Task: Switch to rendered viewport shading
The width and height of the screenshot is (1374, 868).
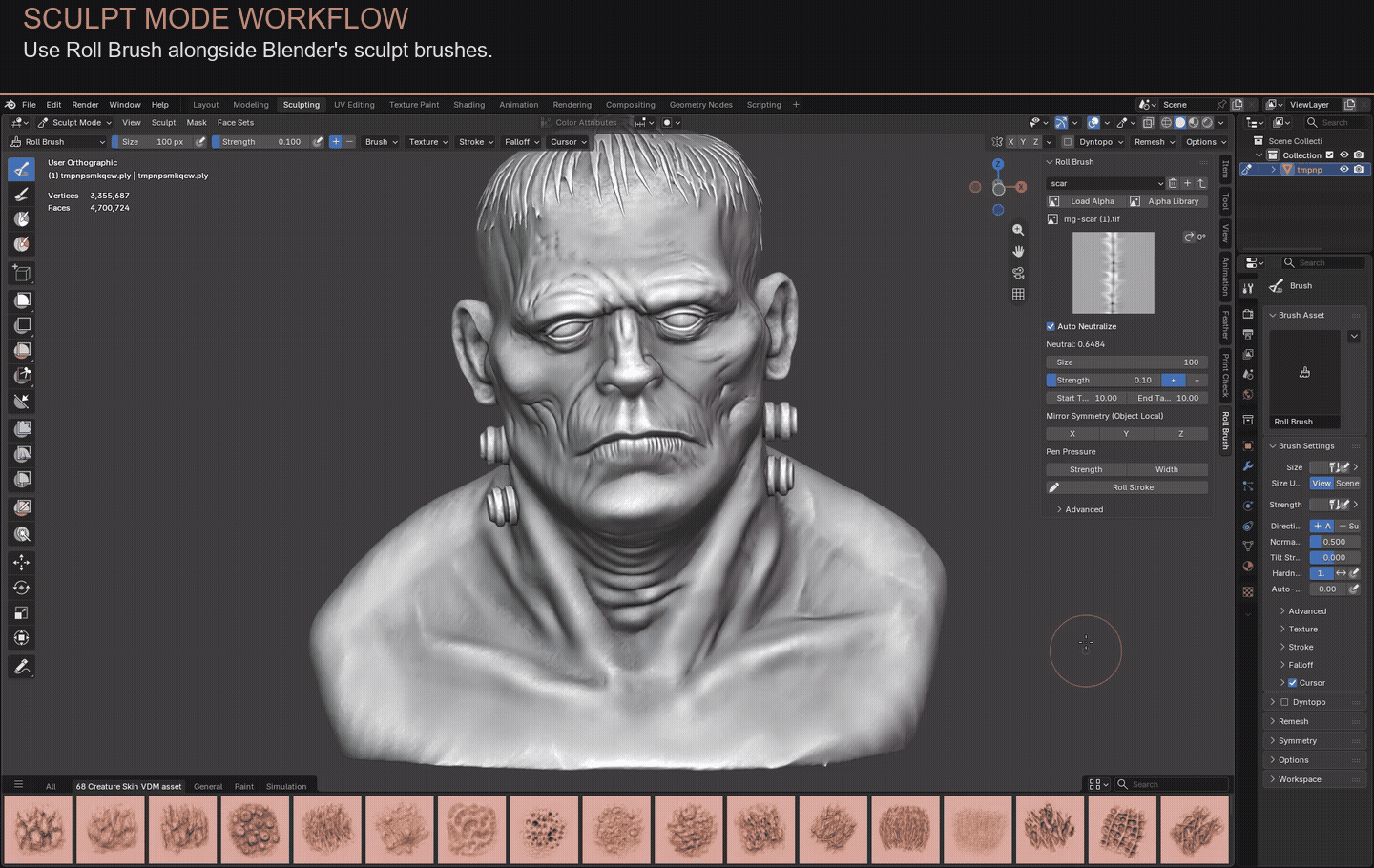Action: [1207, 123]
